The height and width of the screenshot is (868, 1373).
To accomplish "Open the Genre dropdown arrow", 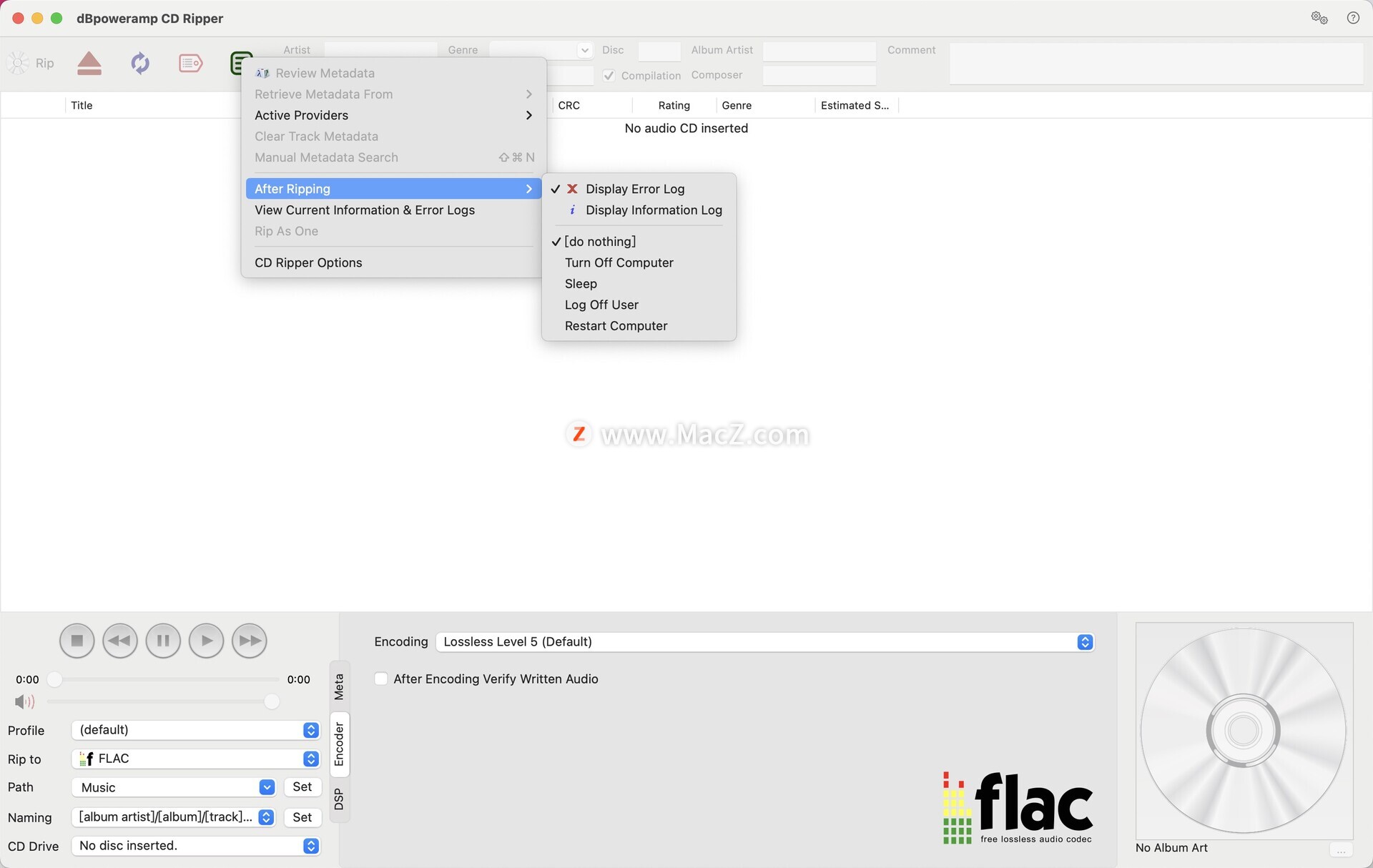I will 585,50.
